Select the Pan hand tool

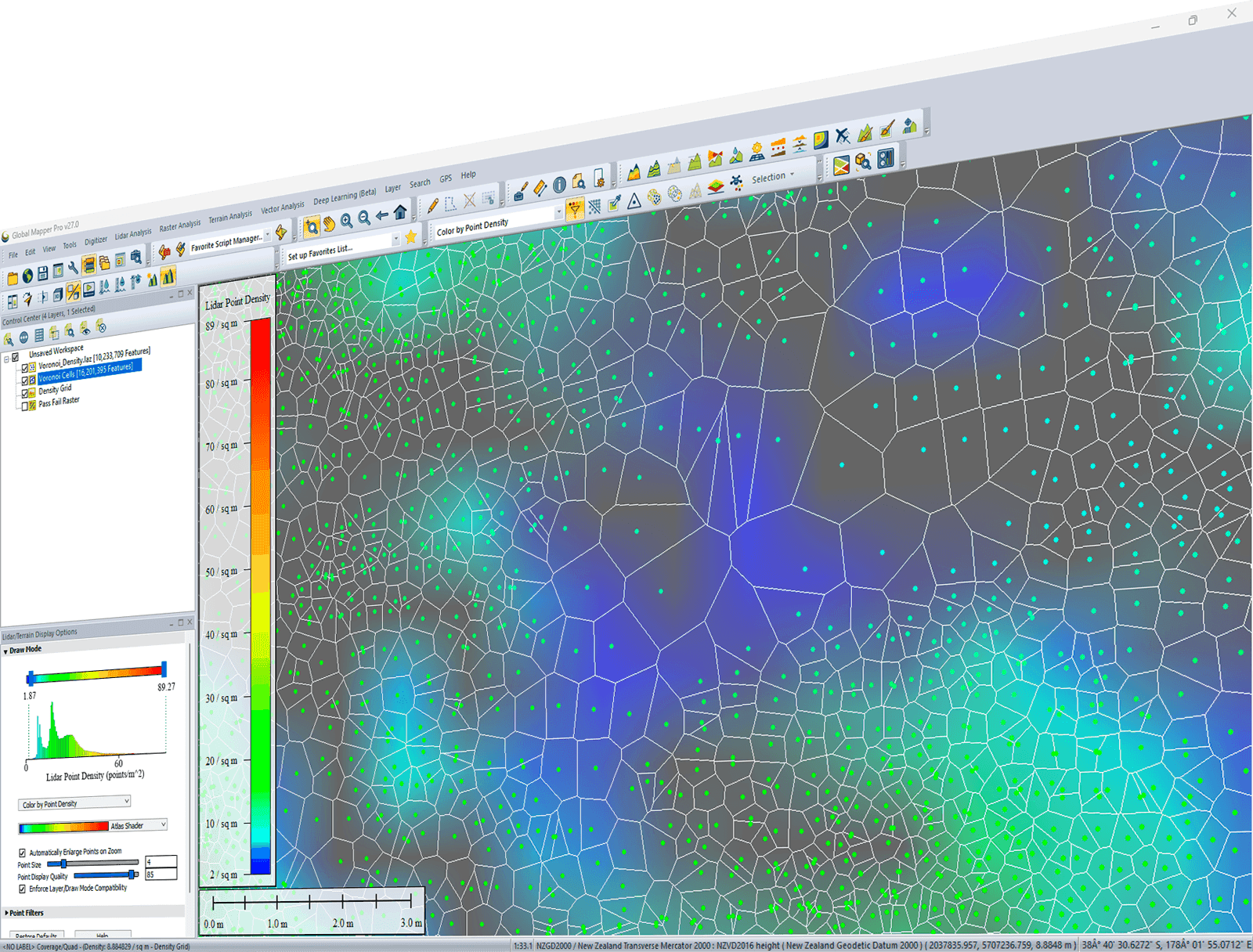[329, 224]
